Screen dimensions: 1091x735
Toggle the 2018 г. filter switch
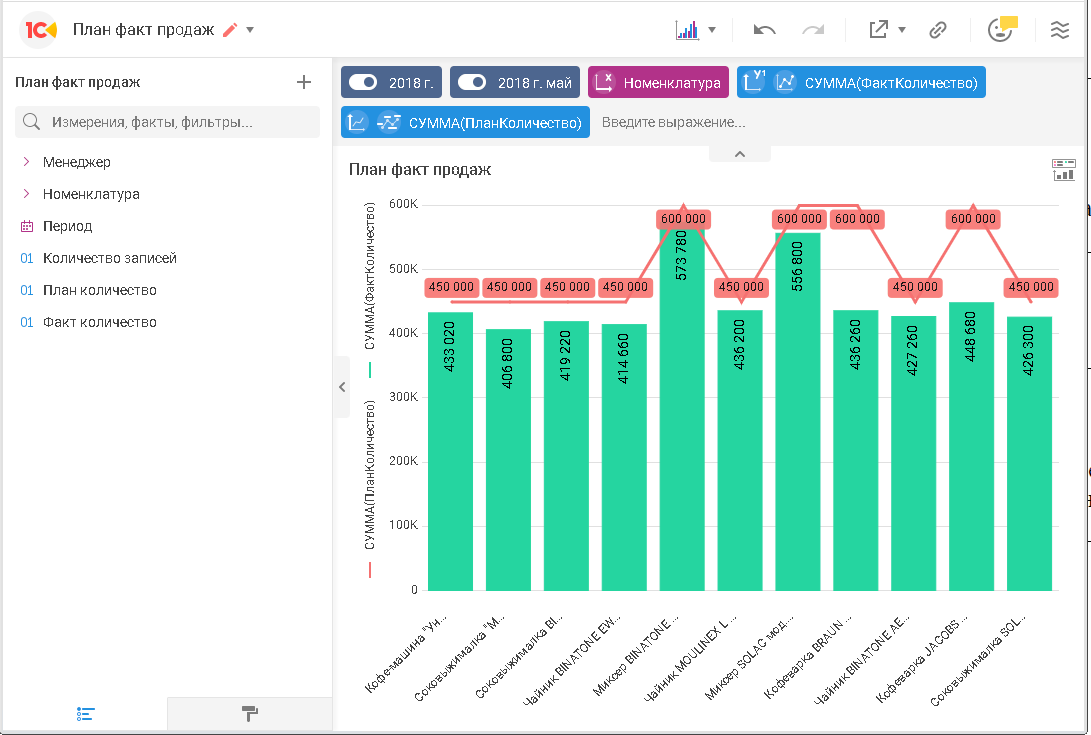coord(363,83)
